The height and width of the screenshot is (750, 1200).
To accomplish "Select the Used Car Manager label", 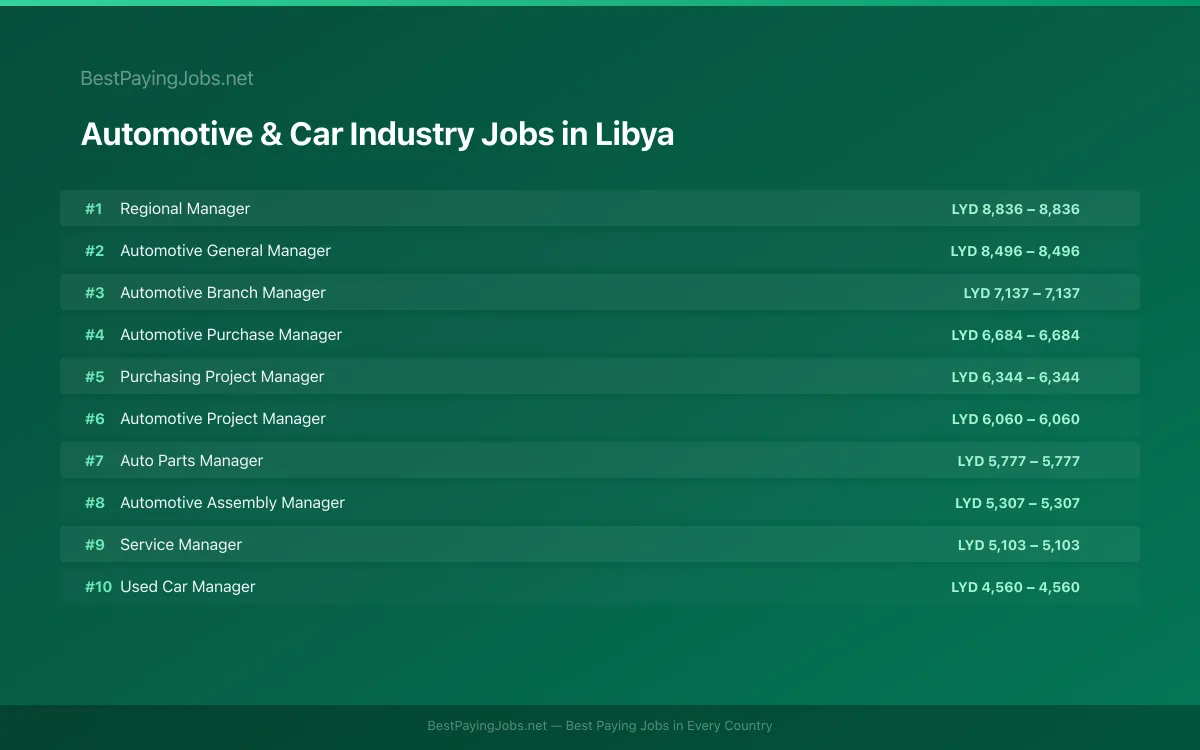I will [x=188, y=587].
